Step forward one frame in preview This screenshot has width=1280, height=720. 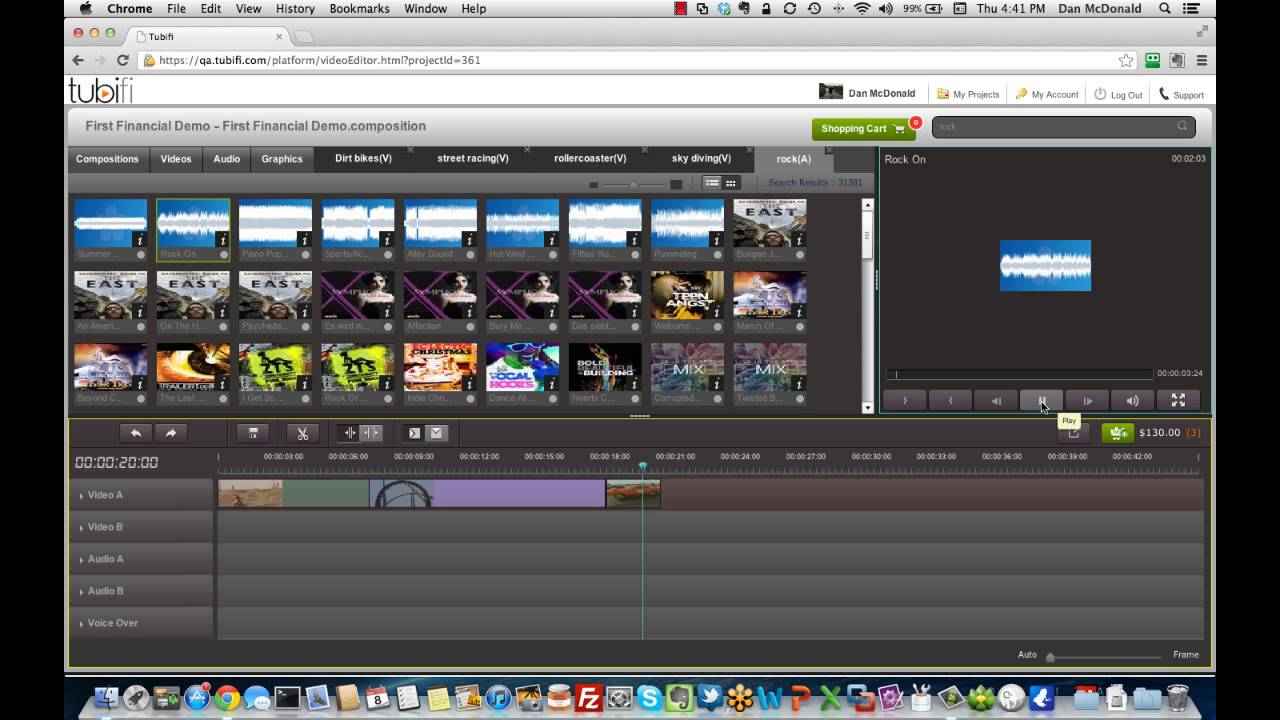(1087, 400)
